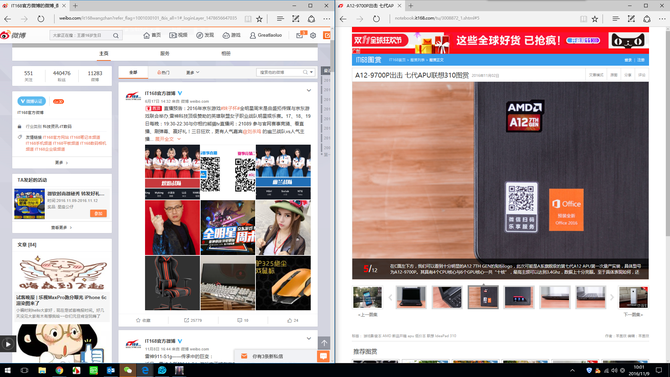This screenshot has height=377, width=670.
Task: Compose a new Weibo post with the orange icon
Action: 327,35
